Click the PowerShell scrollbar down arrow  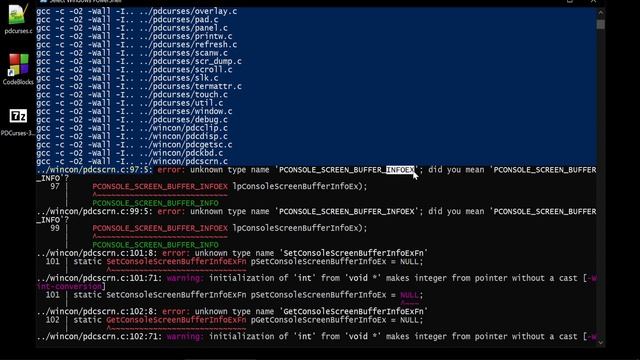600,342
